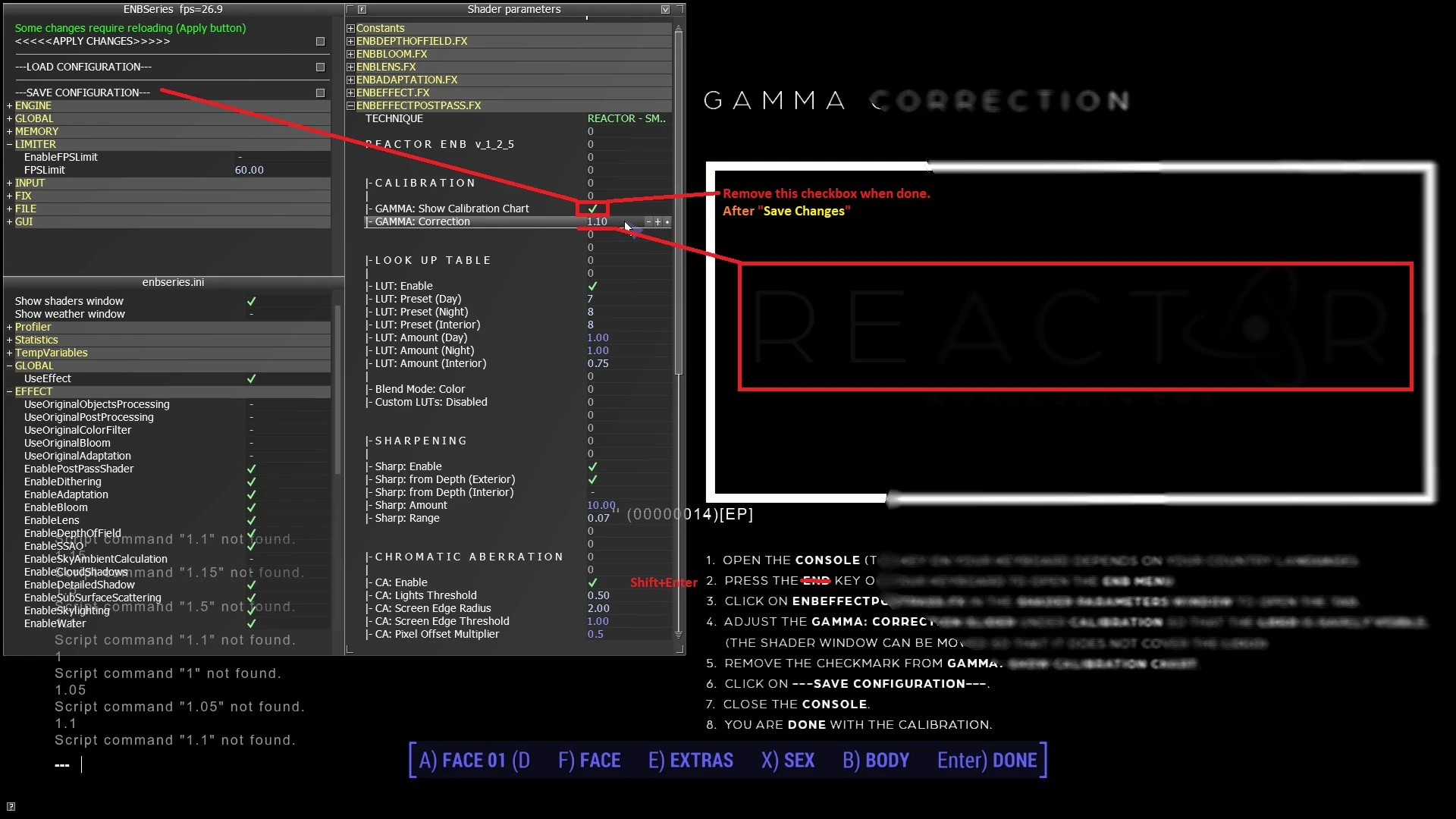Viewport: 1456px width, 819px height.
Task: Click CA: Lights Threshold value 0.50
Action: (598, 596)
